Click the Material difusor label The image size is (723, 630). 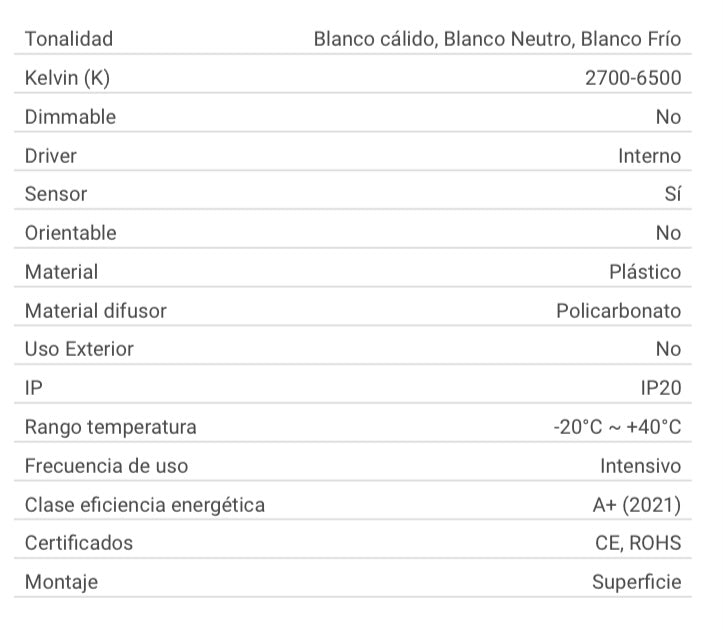coord(96,311)
